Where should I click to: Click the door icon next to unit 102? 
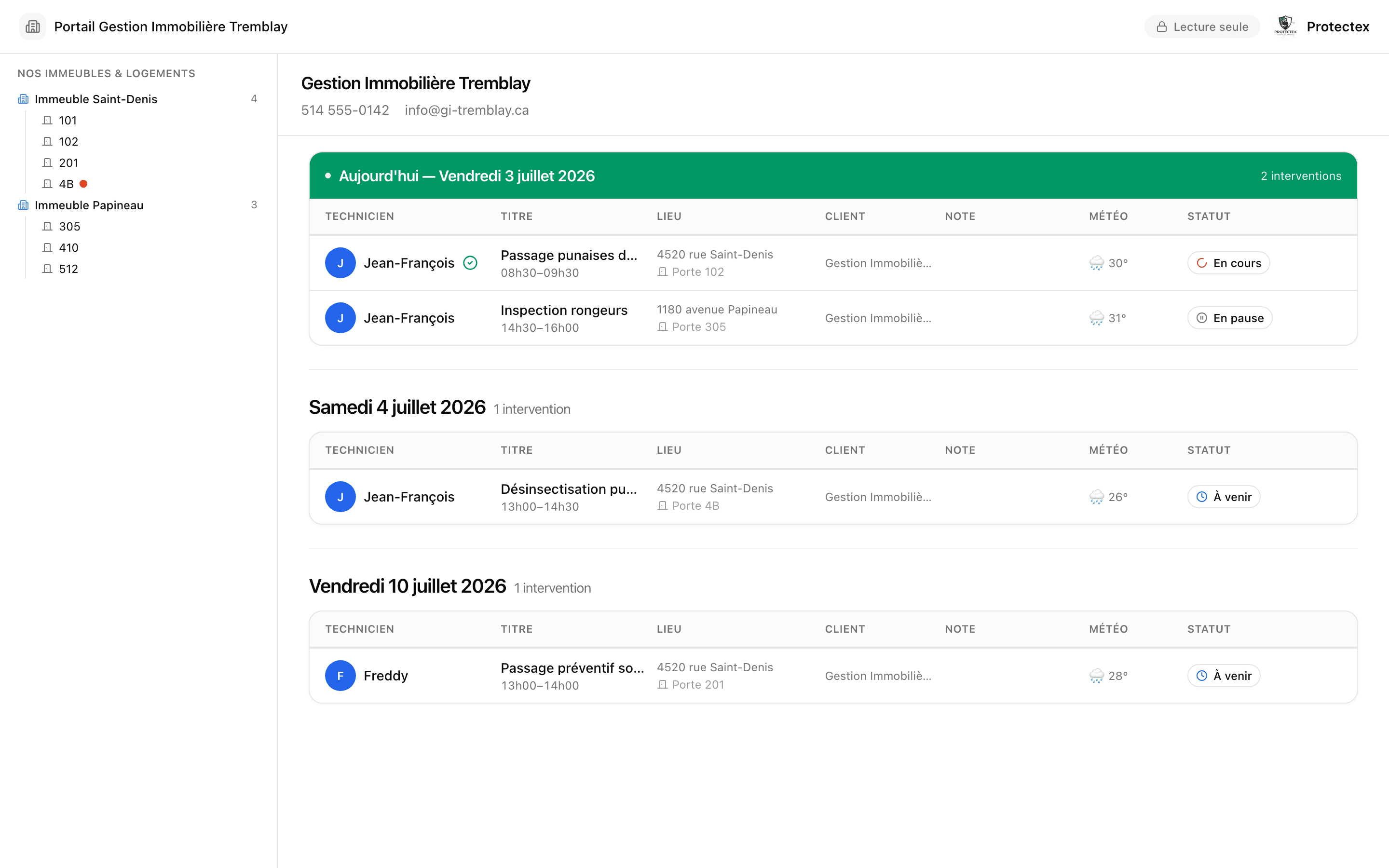48,142
